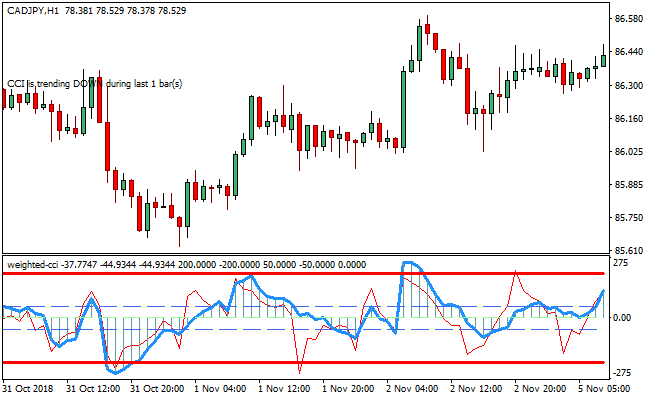Viewport: 650px width, 400px height.
Task: Click the 2 Nov 12:00 time label
Action: (x=476, y=389)
